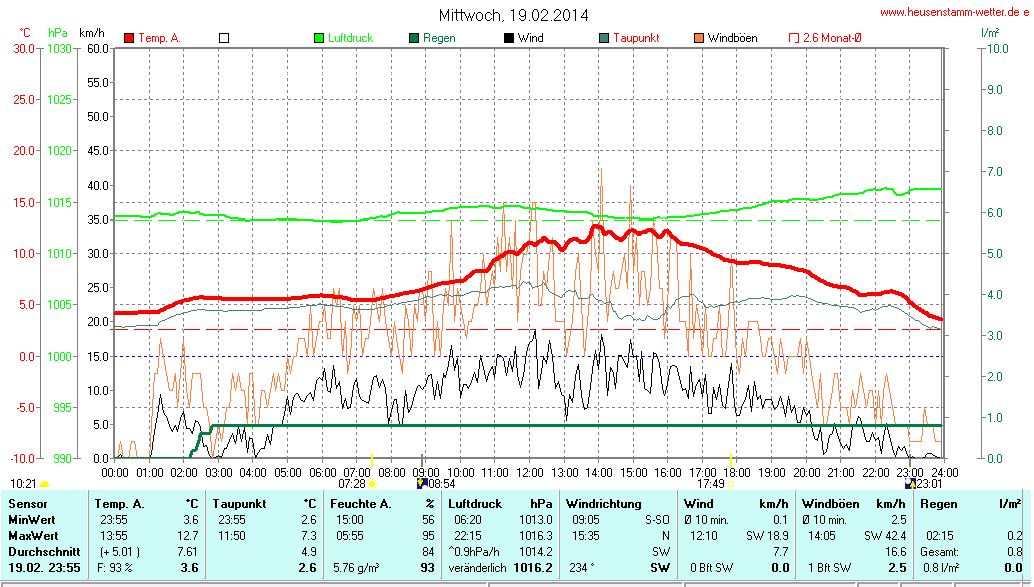Click the teal Taupunkt legend swatch

604,38
